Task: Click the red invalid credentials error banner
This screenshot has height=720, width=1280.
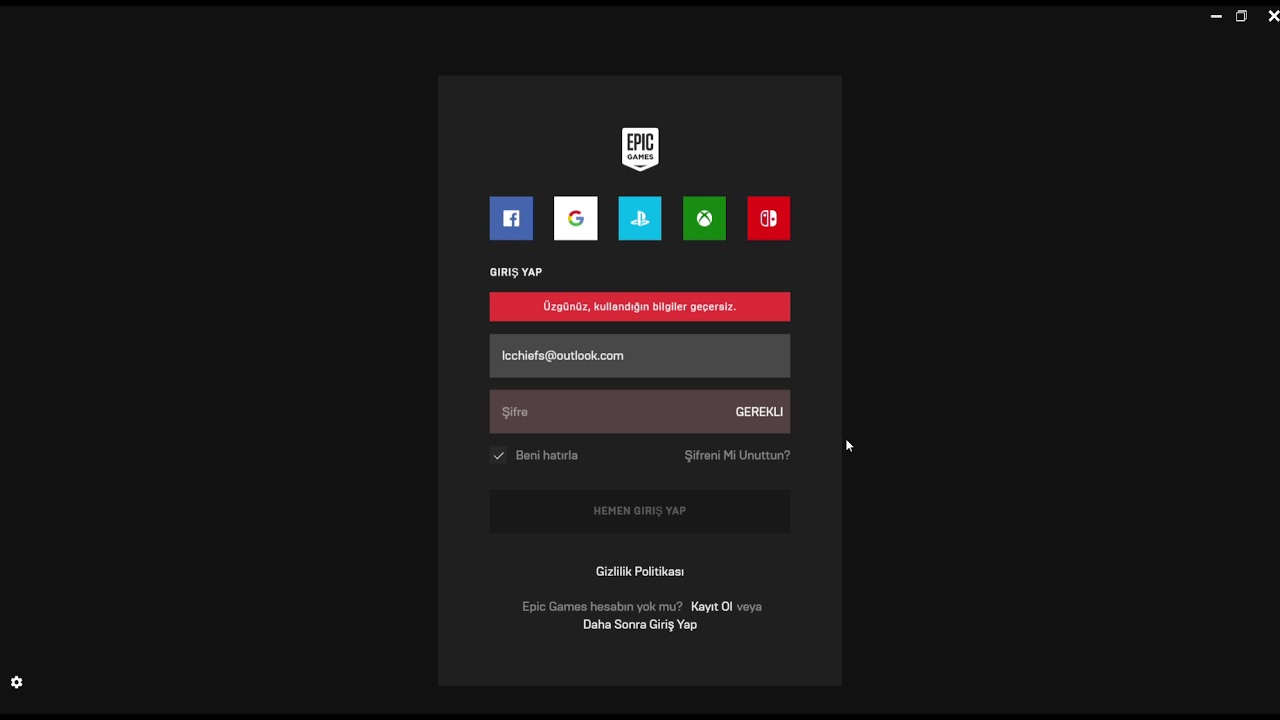Action: 640,307
